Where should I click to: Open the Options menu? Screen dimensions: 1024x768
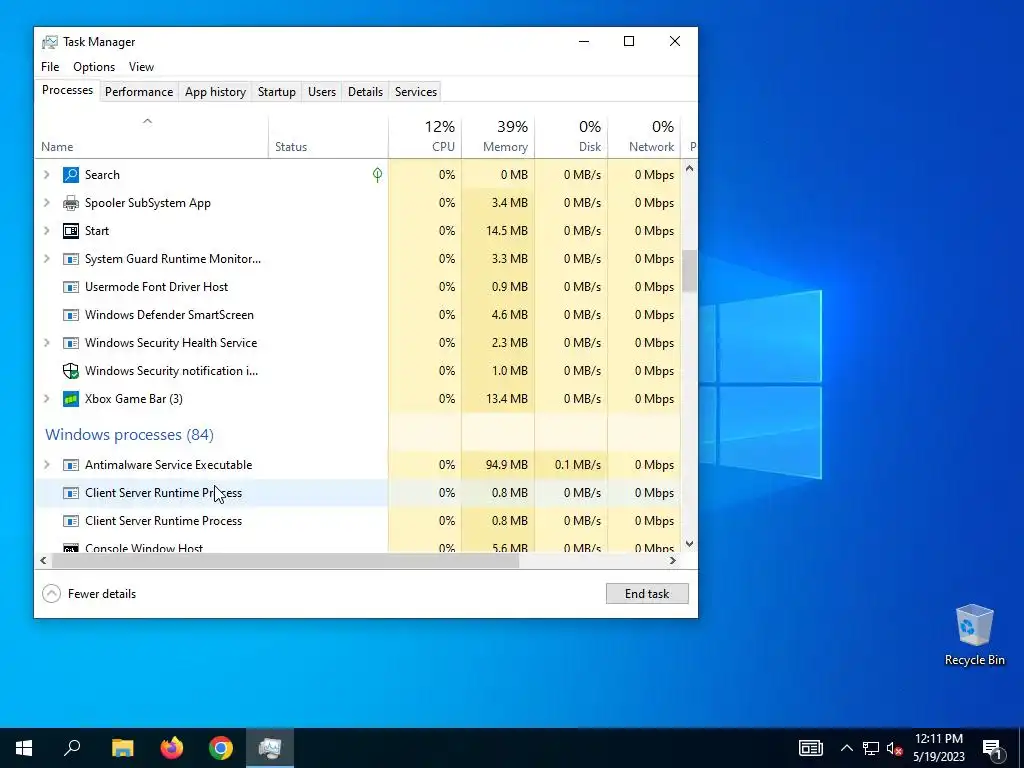tap(94, 67)
